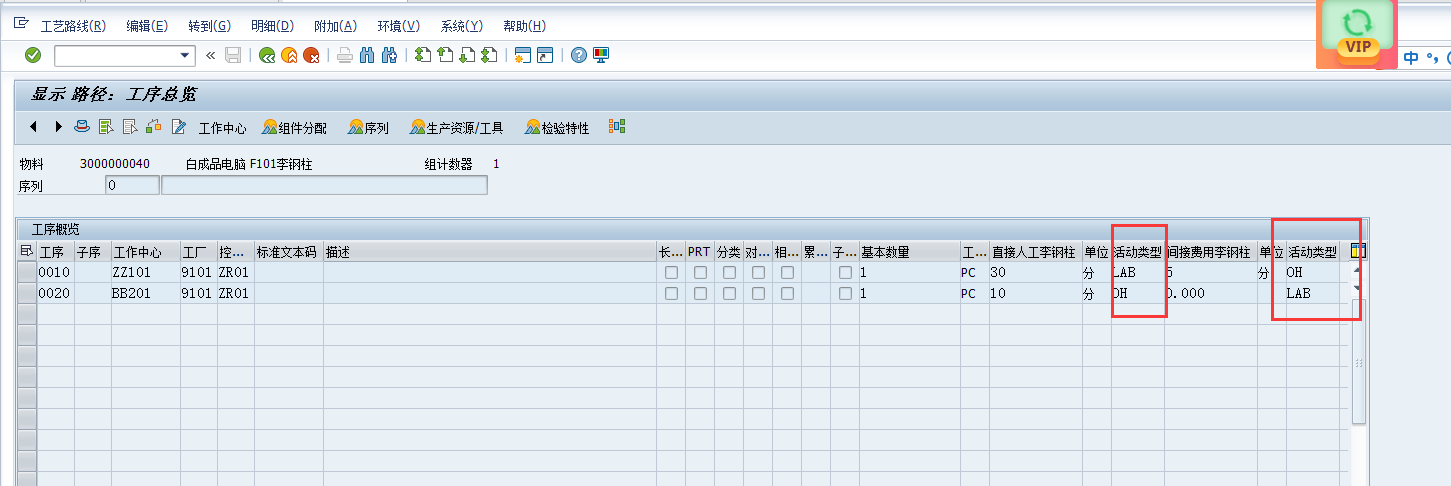Open the 工艺路线(R) menu
This screenshot has height=486, width=1451.
pos(73,26)
